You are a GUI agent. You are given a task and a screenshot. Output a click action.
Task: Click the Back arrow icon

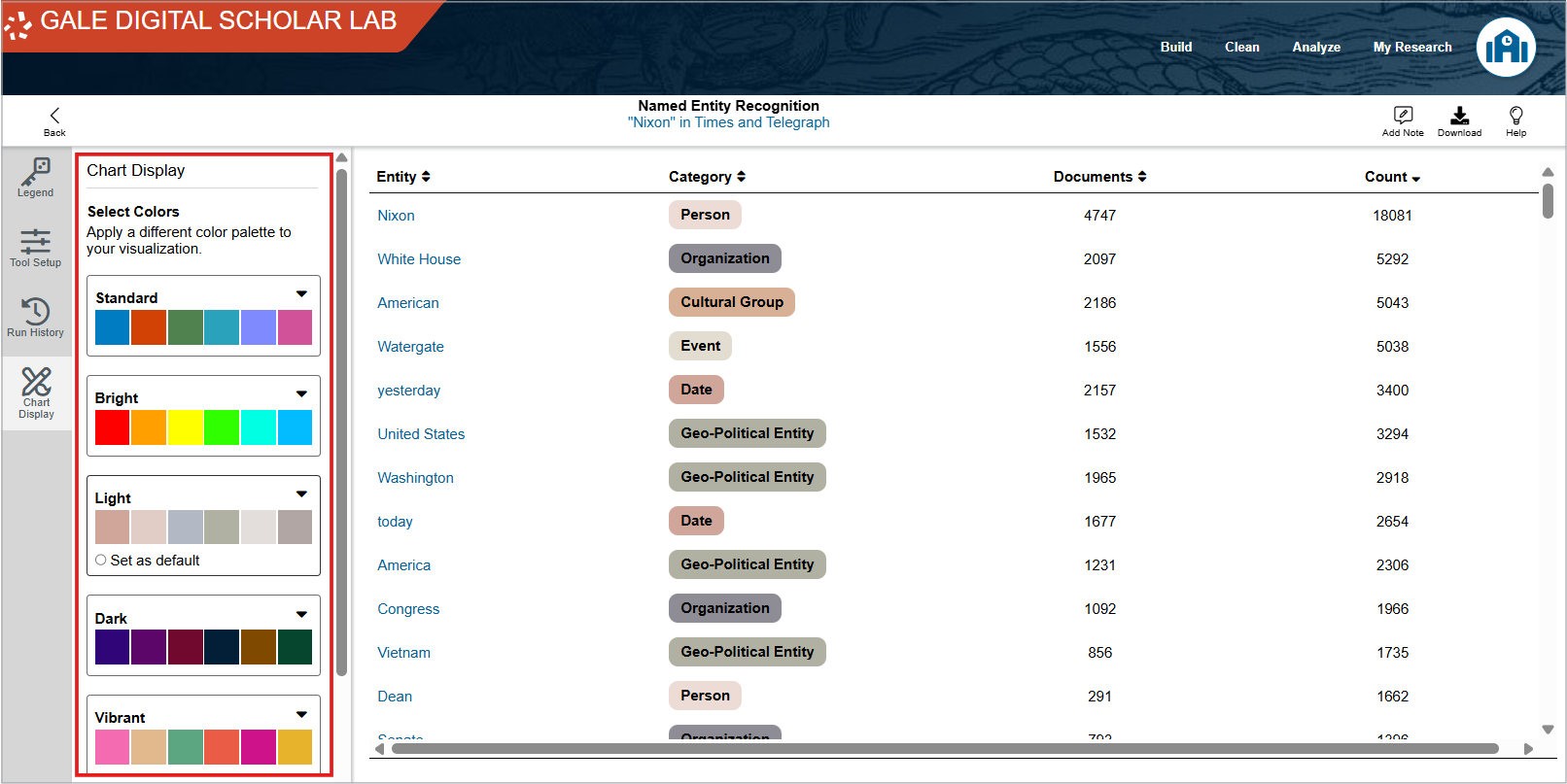point(54,115)
